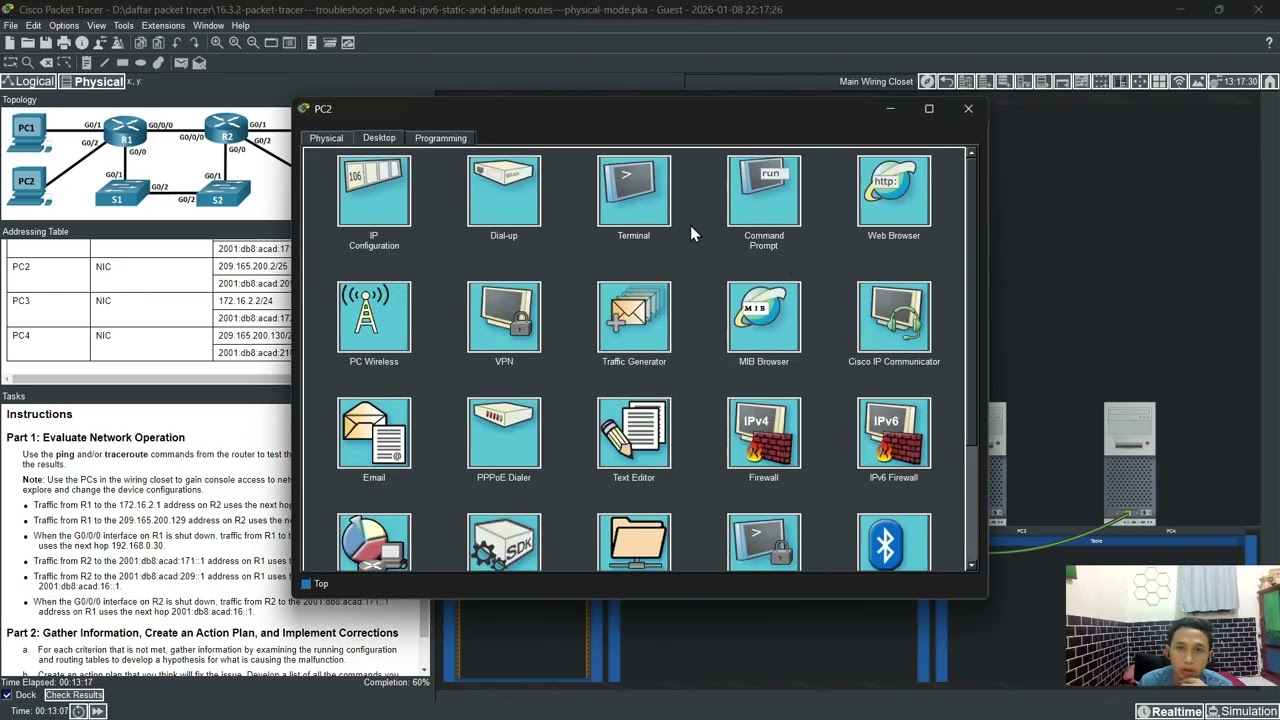
Task: Open the Help menu
Action: click(241, 26)
